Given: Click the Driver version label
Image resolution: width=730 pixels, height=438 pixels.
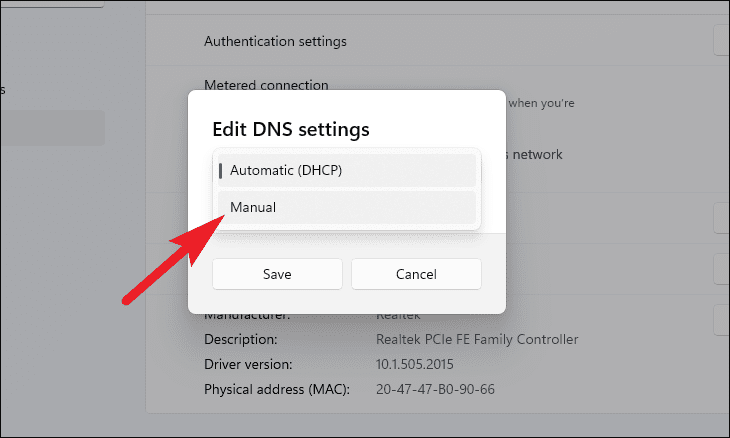Looking at the screenshot, I should (248, 364).
